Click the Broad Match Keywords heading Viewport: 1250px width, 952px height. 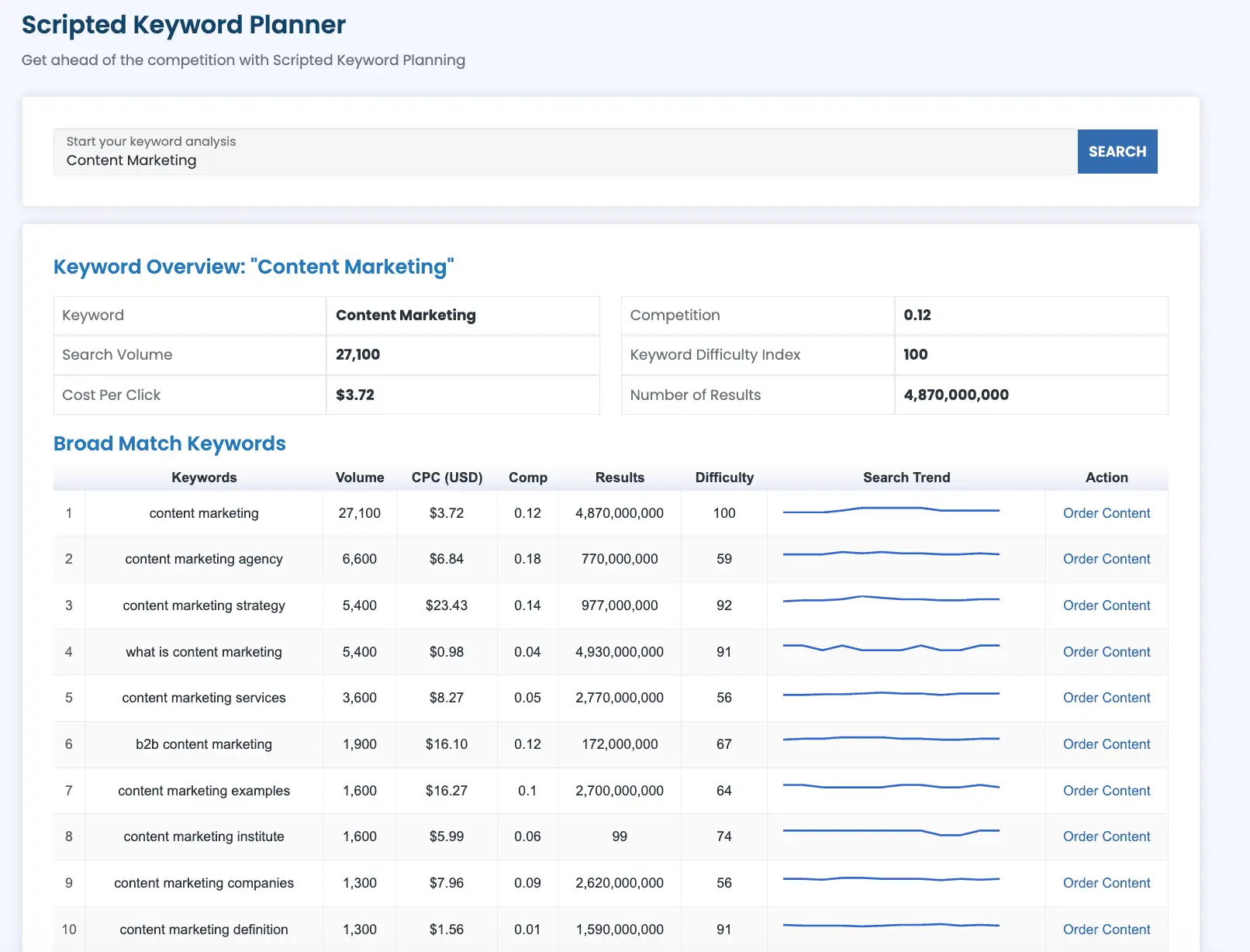(x=170, y=443)
